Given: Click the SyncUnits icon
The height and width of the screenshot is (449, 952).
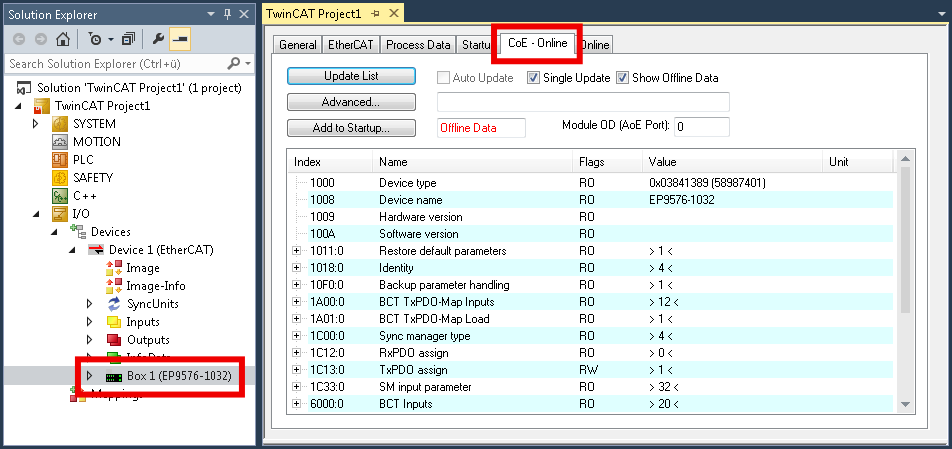Looking at the screenshot, I should pyautogui.click(x=114, y=303).
